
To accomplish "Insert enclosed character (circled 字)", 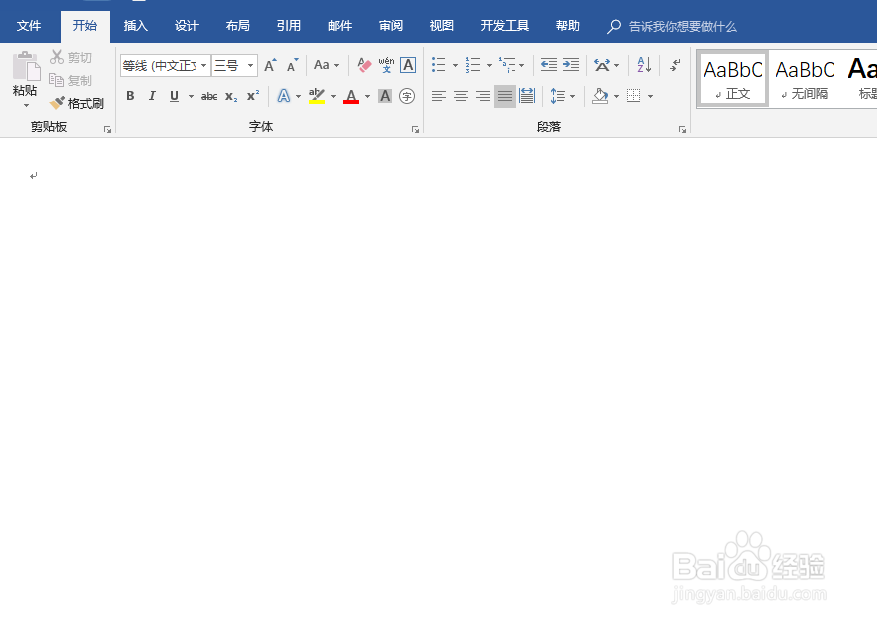I will (407, 96).
